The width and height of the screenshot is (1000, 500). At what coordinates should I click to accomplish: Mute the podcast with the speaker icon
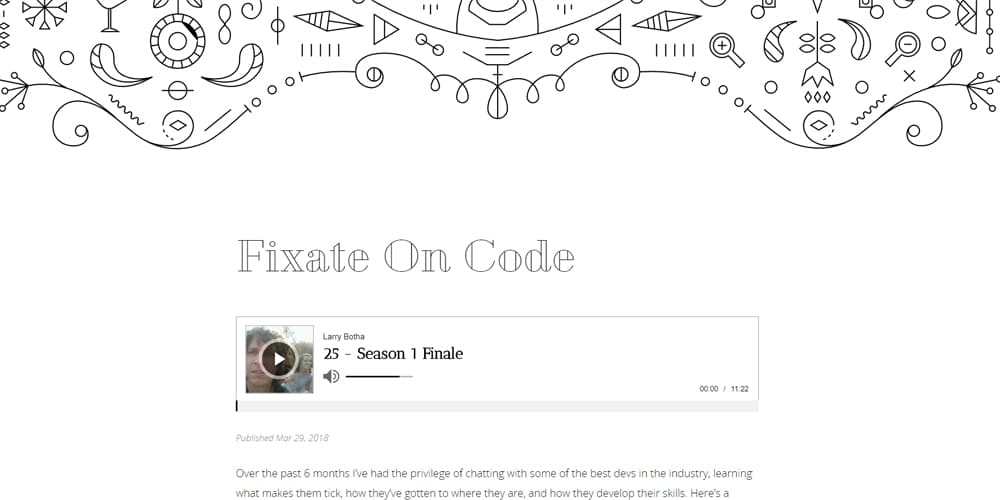pos(331,376)
